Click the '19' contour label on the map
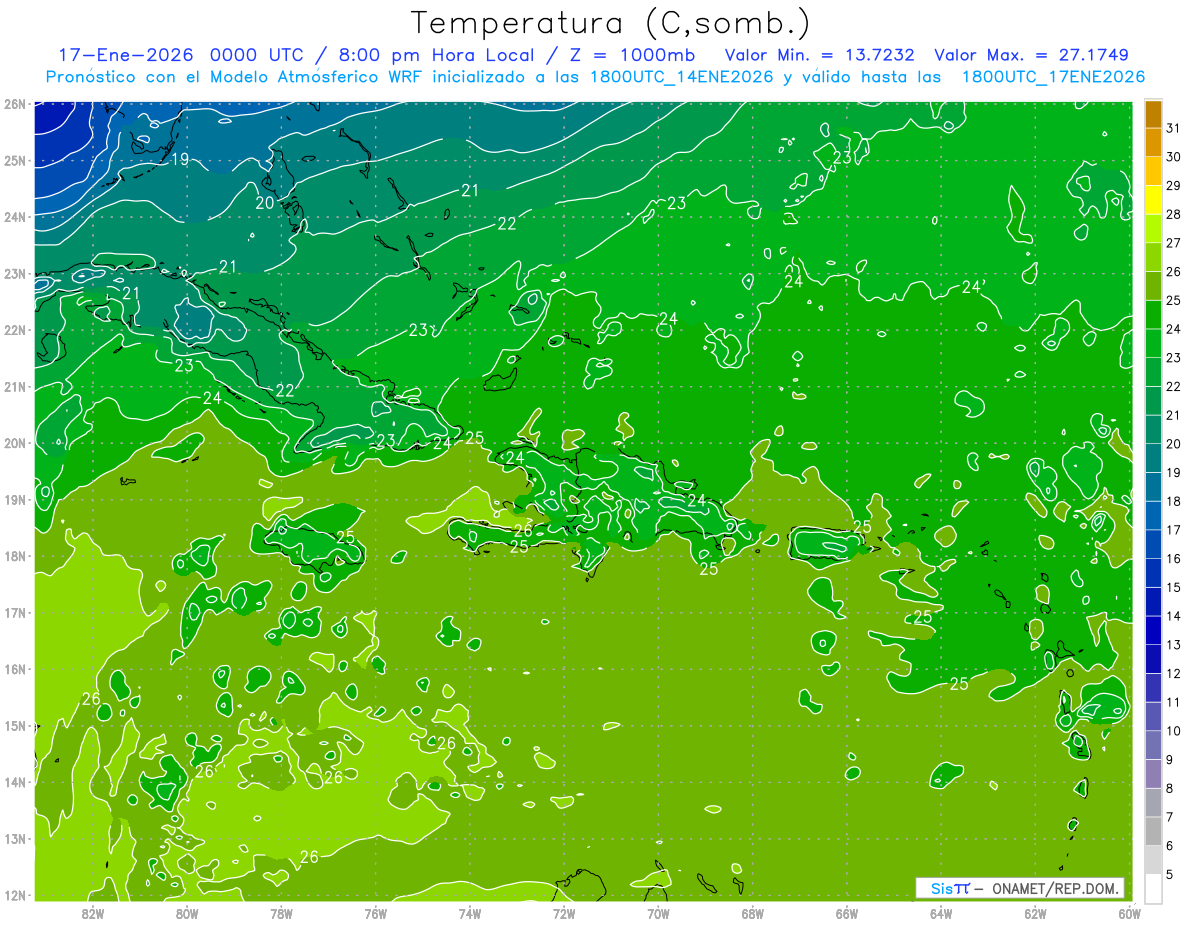The height and width of the screenshot is (927, 1200). [180, 159]
